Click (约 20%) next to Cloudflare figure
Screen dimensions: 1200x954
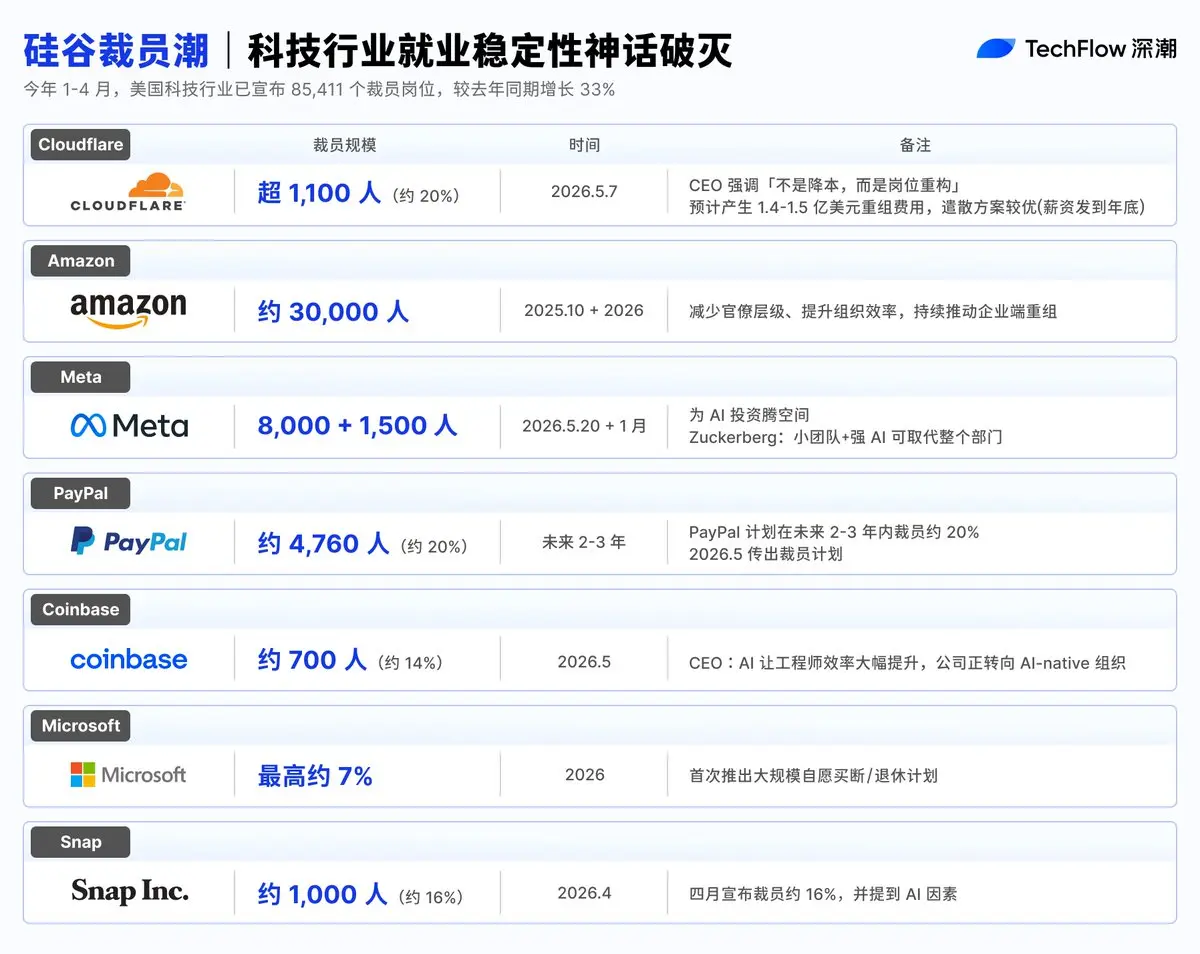point(426,196)
